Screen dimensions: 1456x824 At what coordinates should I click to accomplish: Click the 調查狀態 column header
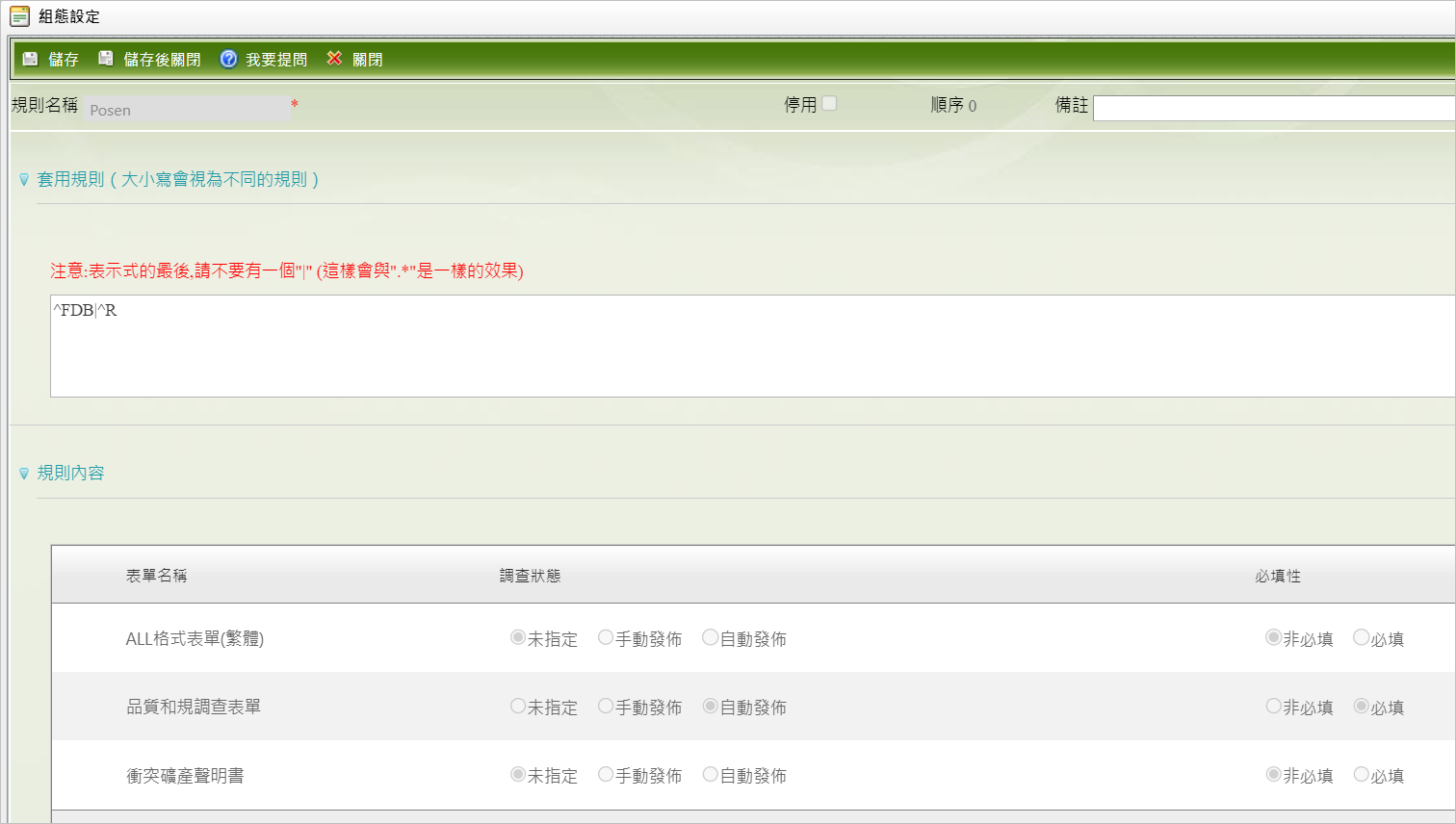530,576
